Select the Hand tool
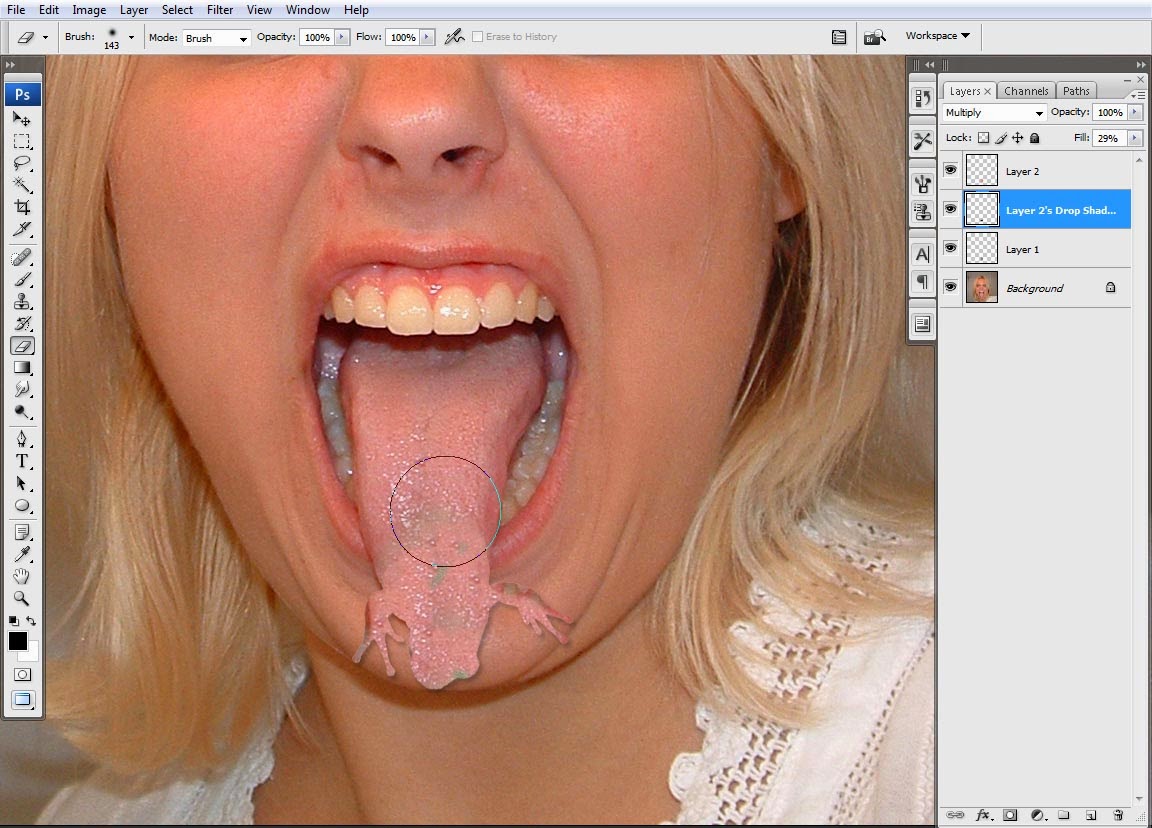The height and width of the screenshot is (828, 1152). click(x=22, y=576)
